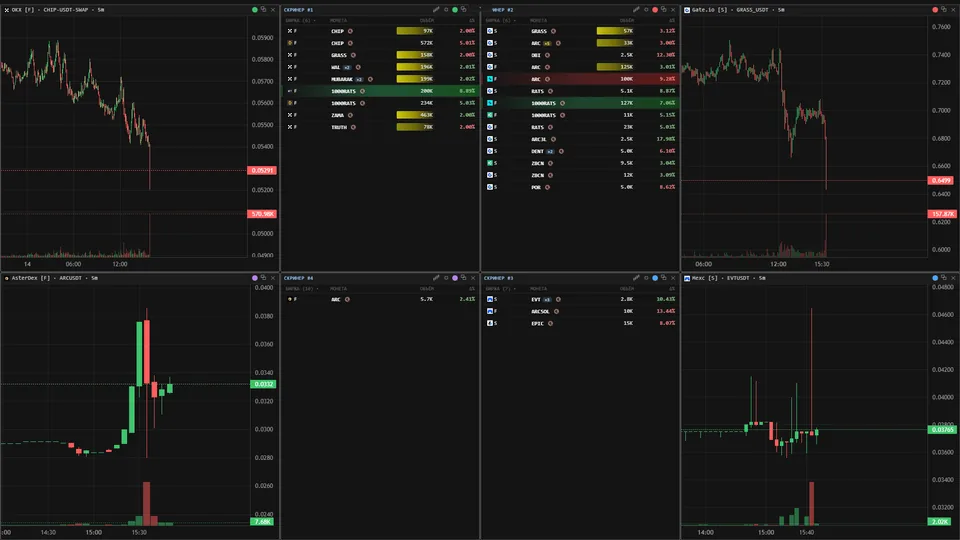
Task: Select red highlighted ARC row with 100K volume
Action: (x=580, y=79)
